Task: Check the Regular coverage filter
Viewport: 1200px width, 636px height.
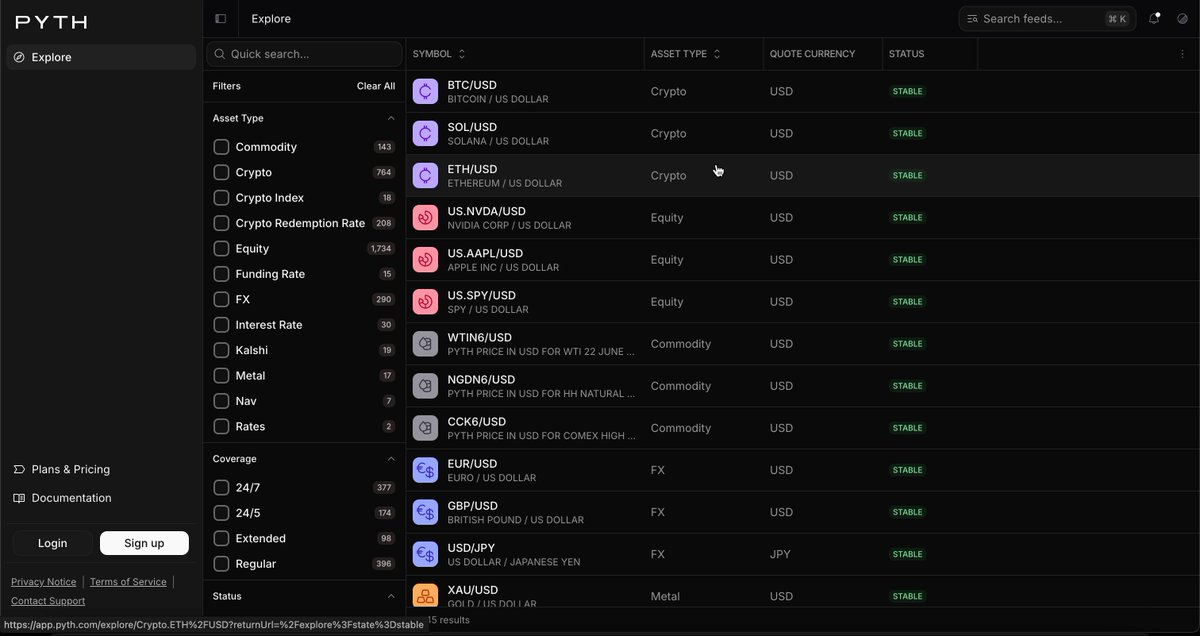Action: point(221,564)
